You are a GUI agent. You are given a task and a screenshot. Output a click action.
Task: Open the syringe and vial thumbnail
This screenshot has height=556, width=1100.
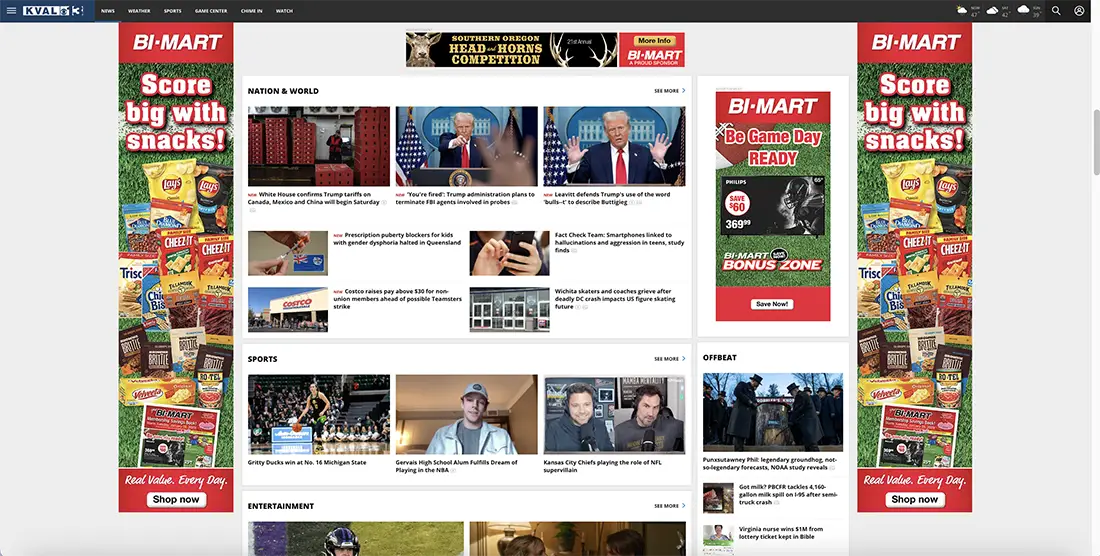point(288,253)
